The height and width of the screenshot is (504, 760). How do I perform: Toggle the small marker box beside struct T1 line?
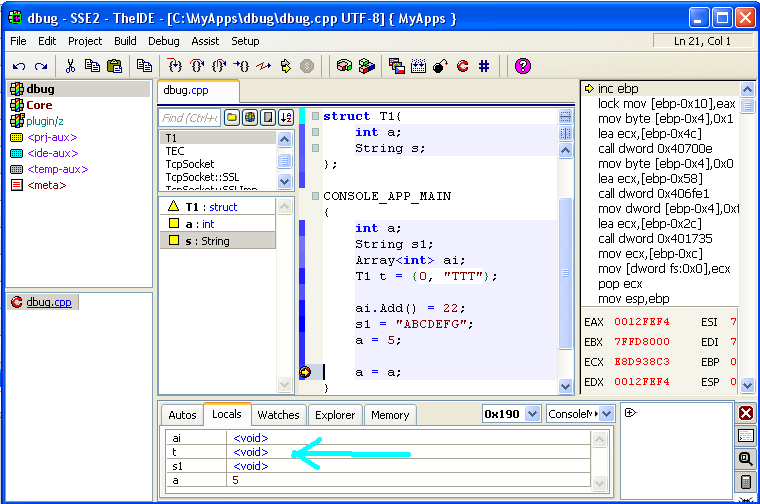coord(315,116)
